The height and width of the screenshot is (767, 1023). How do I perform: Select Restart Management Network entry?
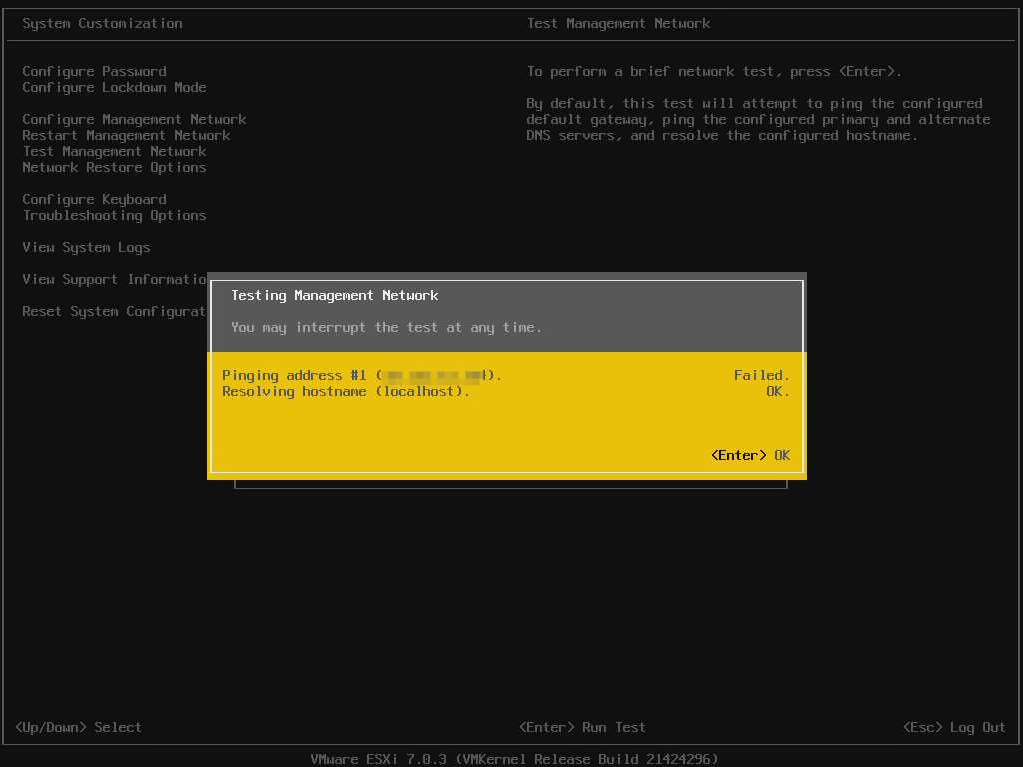point(126,135)
